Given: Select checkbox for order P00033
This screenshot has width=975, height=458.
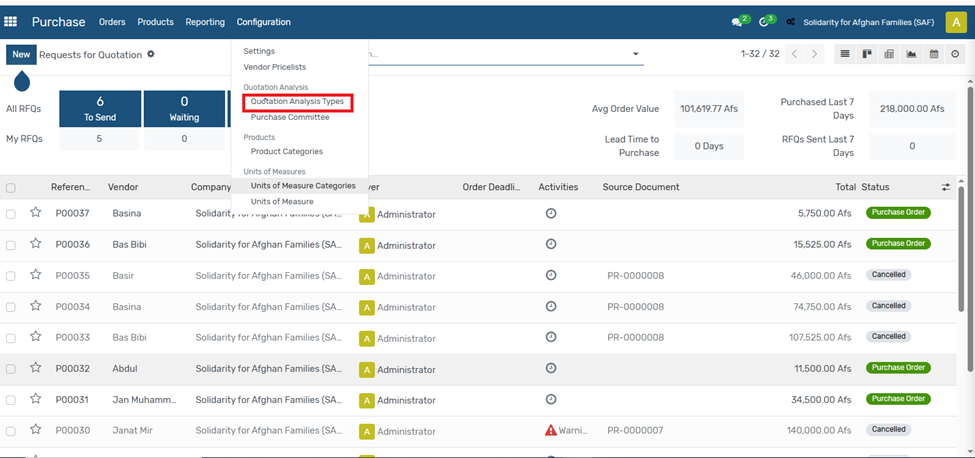Looking at the screenshot, I should (11, 338).
